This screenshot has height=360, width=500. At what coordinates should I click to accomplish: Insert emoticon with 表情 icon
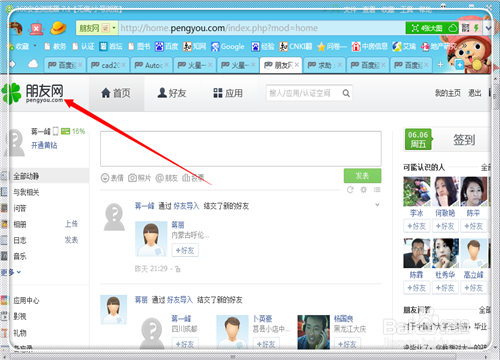(112, 178)
